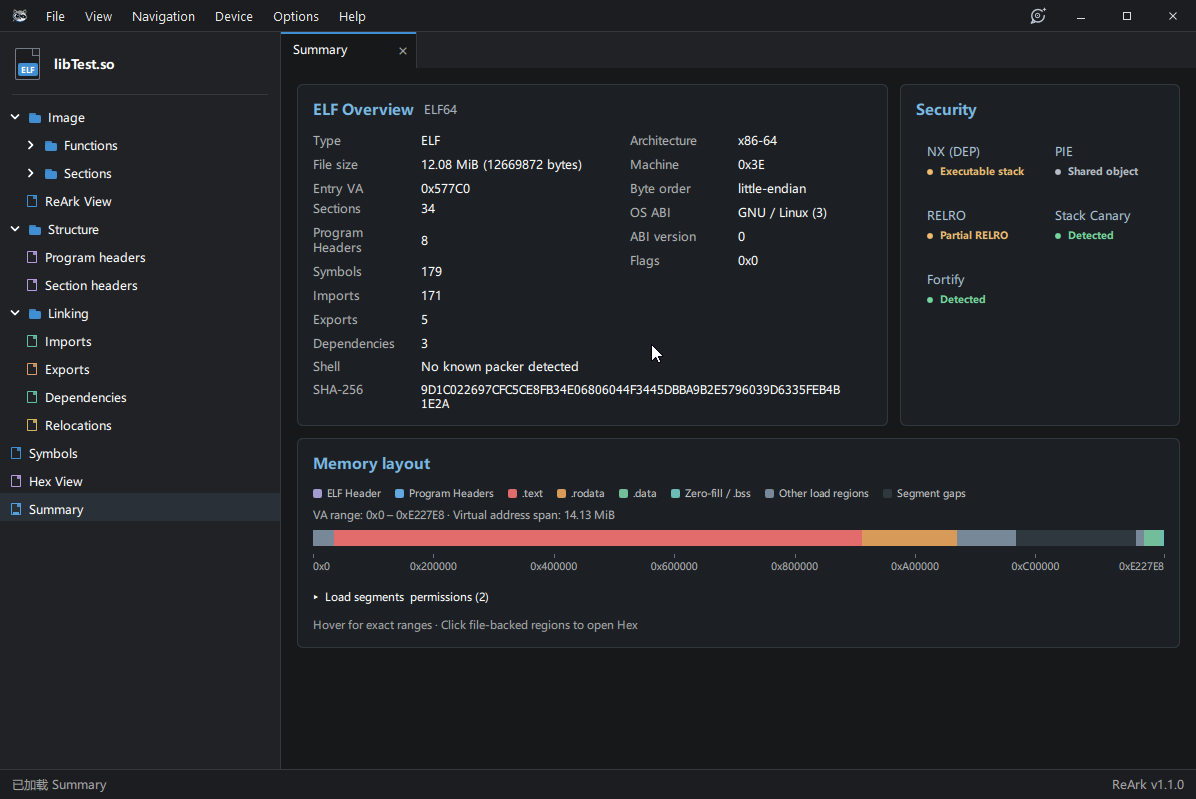The image size is (1196, 799).
Task: Open the Help menu
Action: pos(352,16)
